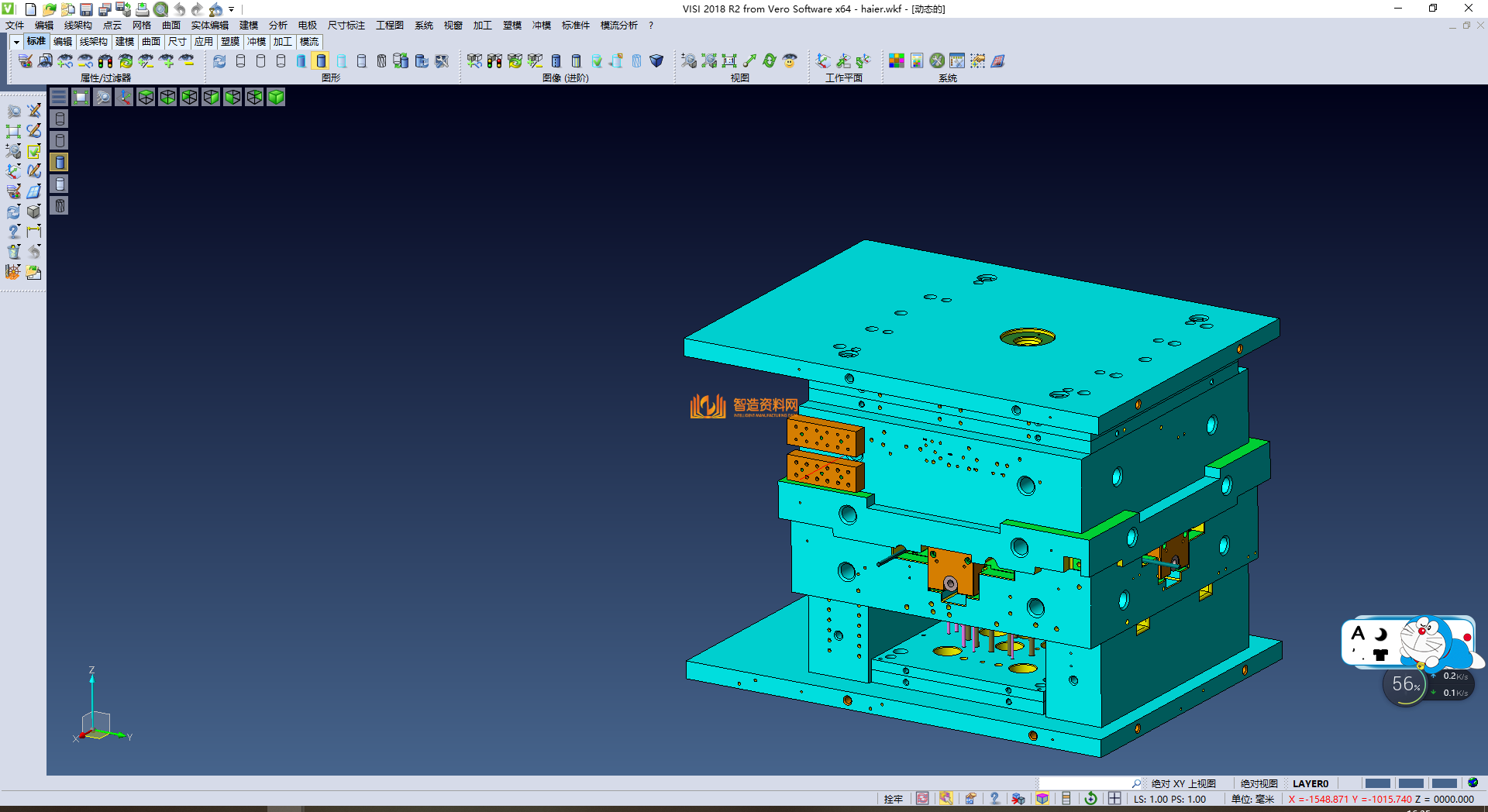Viewport: 1488px width, 812px height.
Task: Open the toolbar tab list dropdown before 标准
Action: tap(16, 42)
